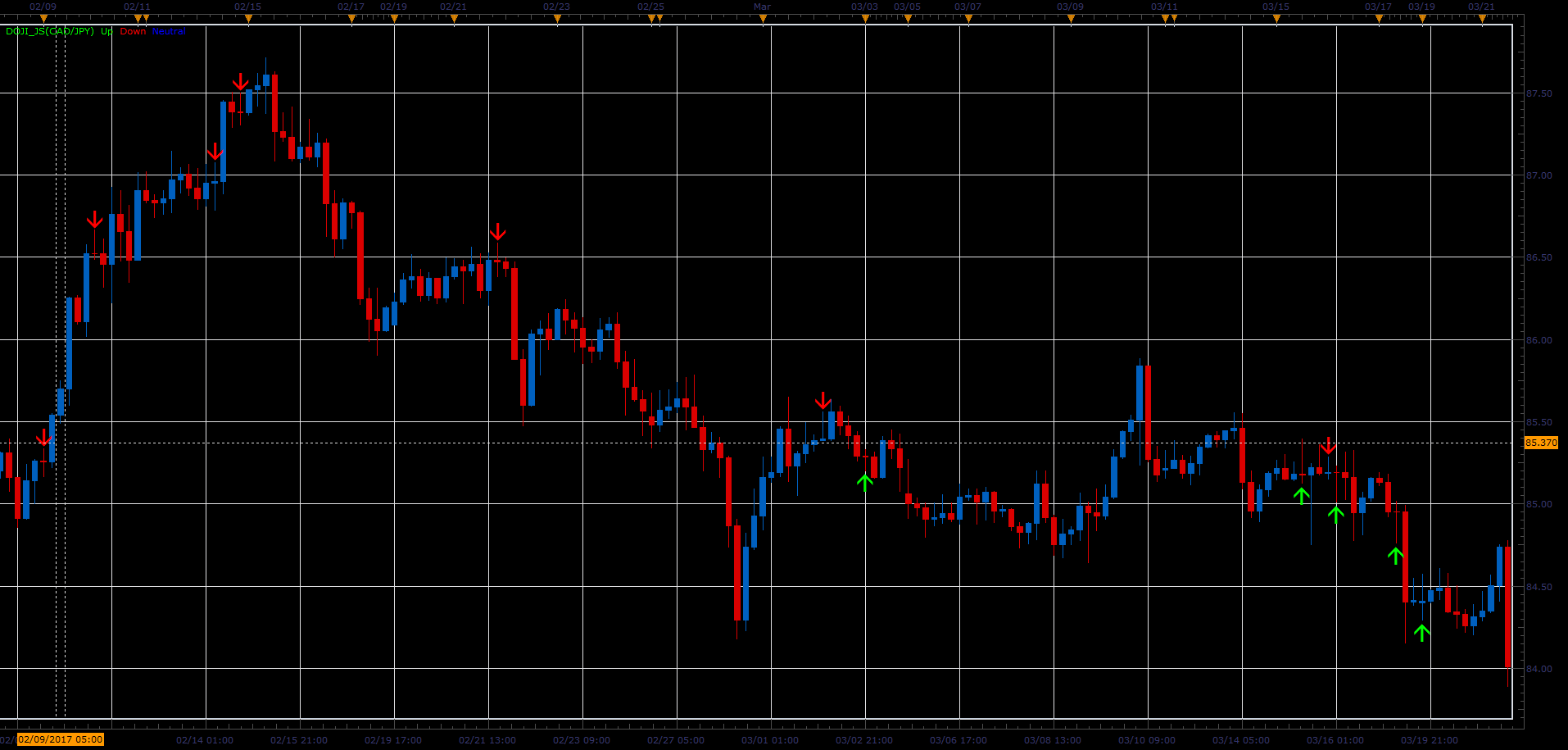The width and height of the screenshot is (1568, 750).
Task: Click the orange 85.370 current price tag
Action: click(x=1541, y=443)
